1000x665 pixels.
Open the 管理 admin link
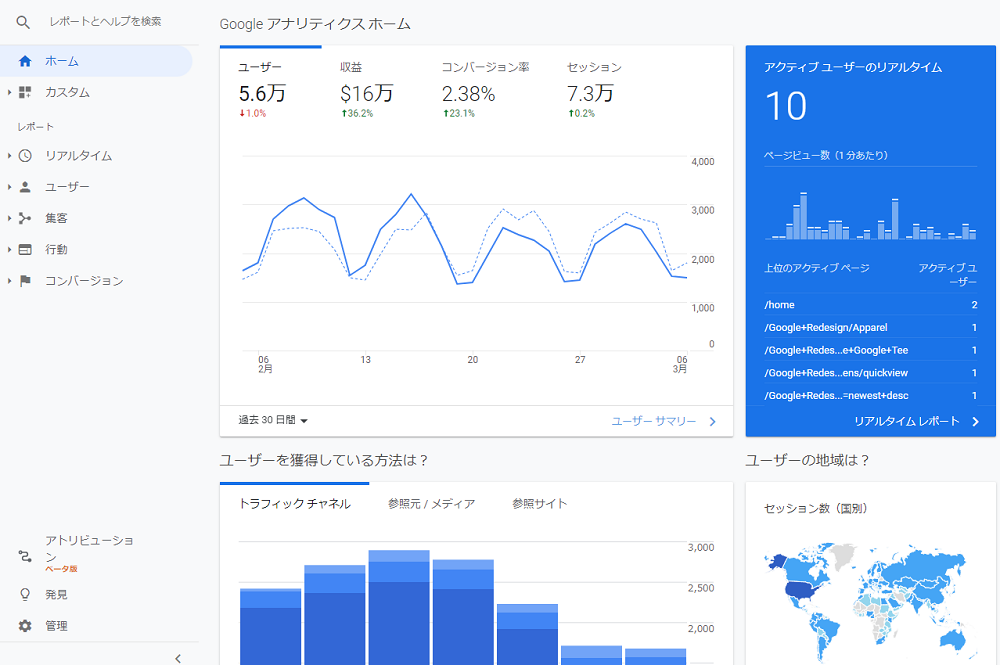click(x=56, y=625)
